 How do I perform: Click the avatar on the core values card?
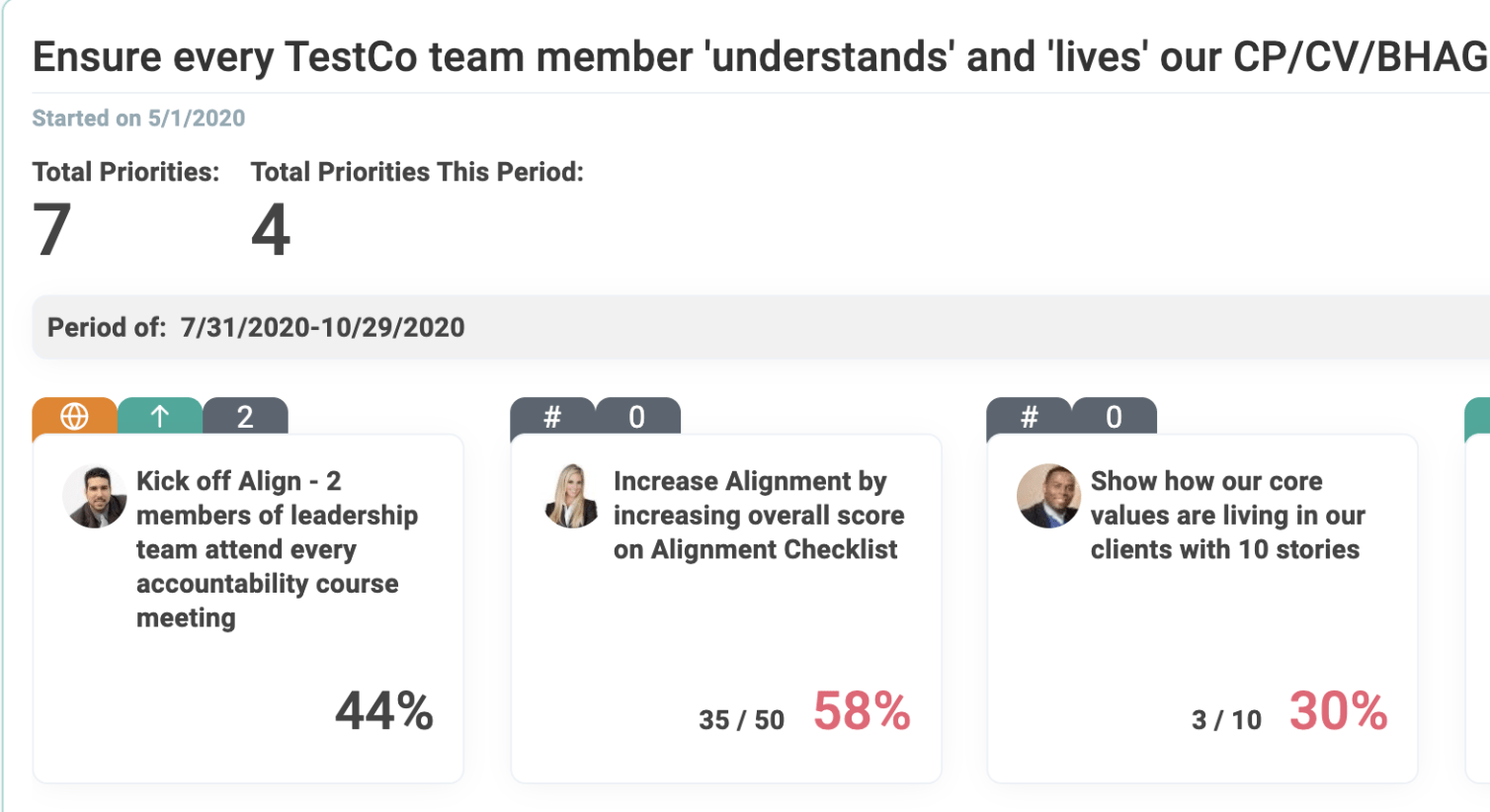click(x=1048, y=496)
